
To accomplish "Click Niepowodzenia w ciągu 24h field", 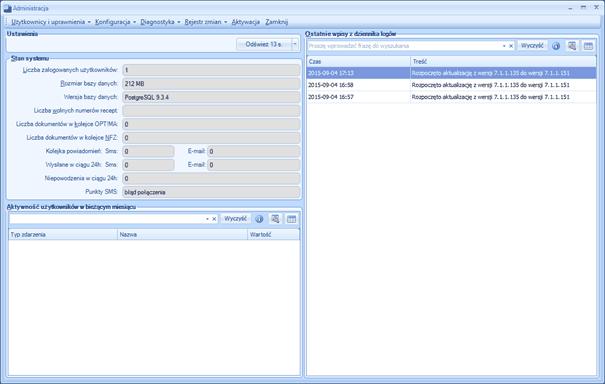I will pos(211,178).
